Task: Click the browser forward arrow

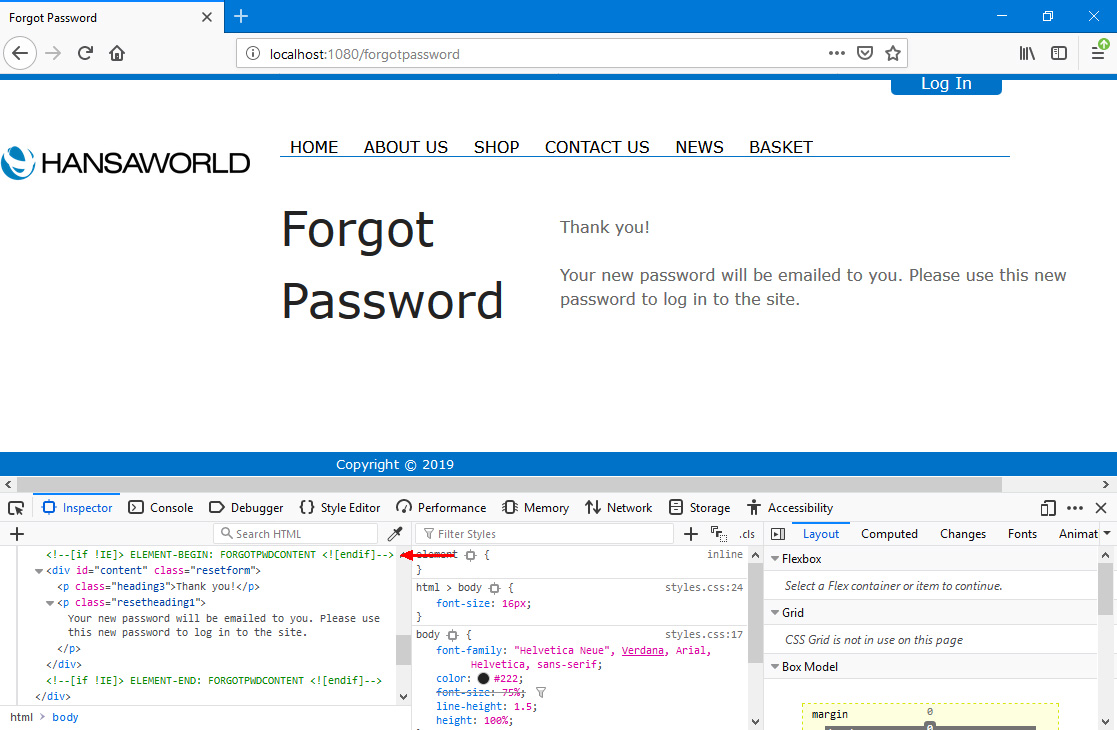Action: [53, 53]
